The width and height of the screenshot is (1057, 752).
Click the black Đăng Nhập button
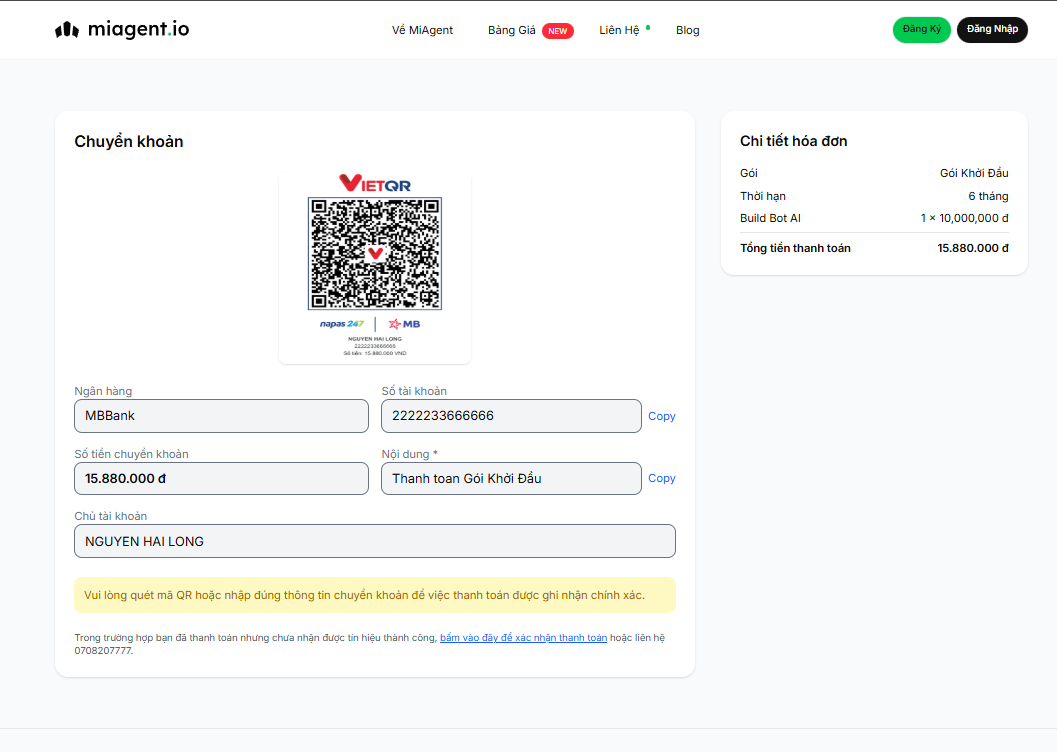click(x=992, y=30)
